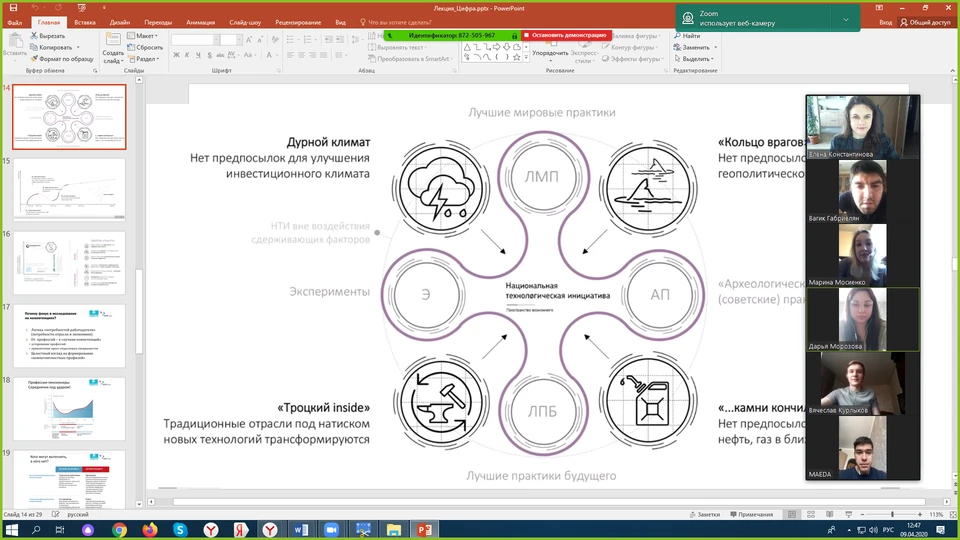Zoom in with the plus button
The height and width of the screenshot is (540, 960).
[920, 514]
